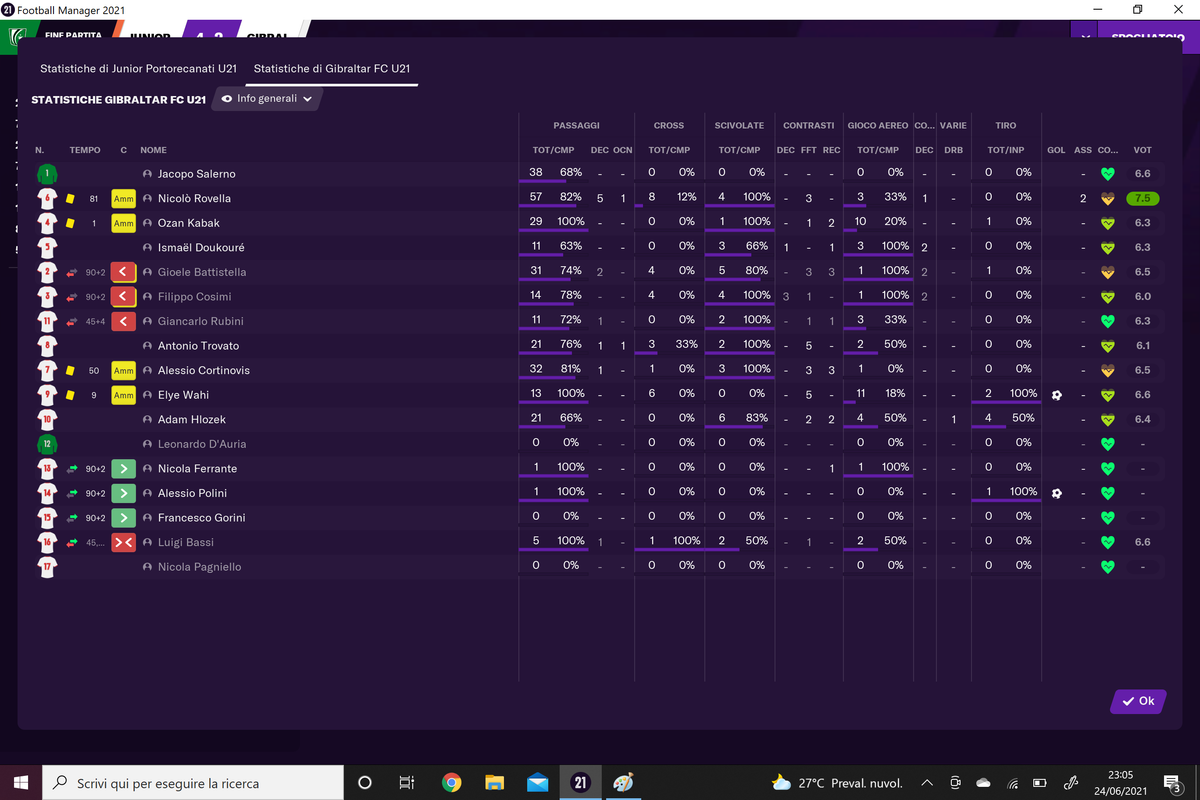
Task: Sort by the DRB column header
Action: (x=953, y=150)
